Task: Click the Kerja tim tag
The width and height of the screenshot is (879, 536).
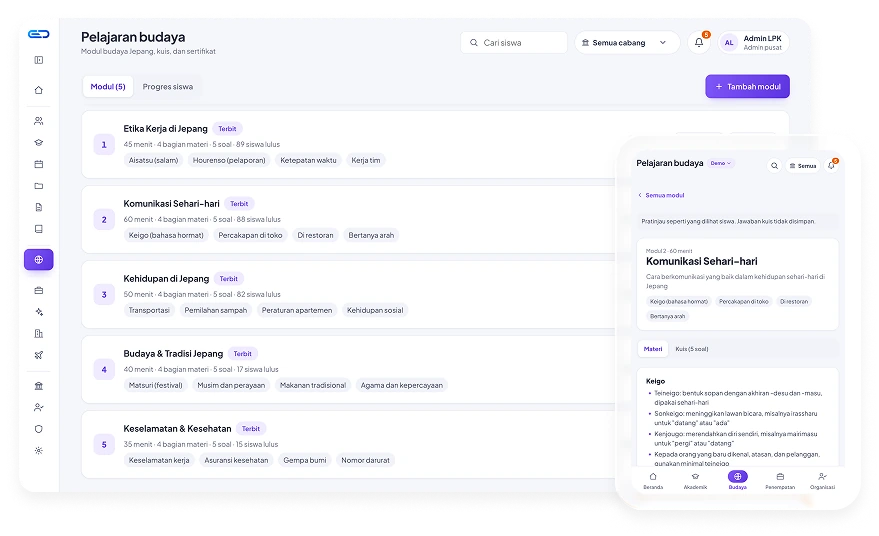Action: [366, 160]
